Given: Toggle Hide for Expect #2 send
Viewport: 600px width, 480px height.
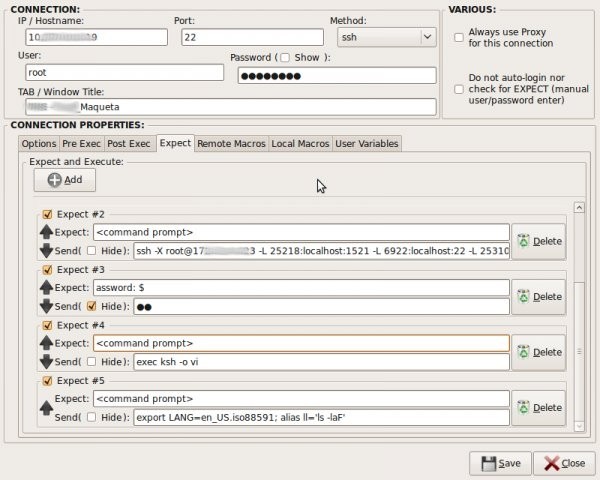Looking at the screenshot, I should pos(91,251).
